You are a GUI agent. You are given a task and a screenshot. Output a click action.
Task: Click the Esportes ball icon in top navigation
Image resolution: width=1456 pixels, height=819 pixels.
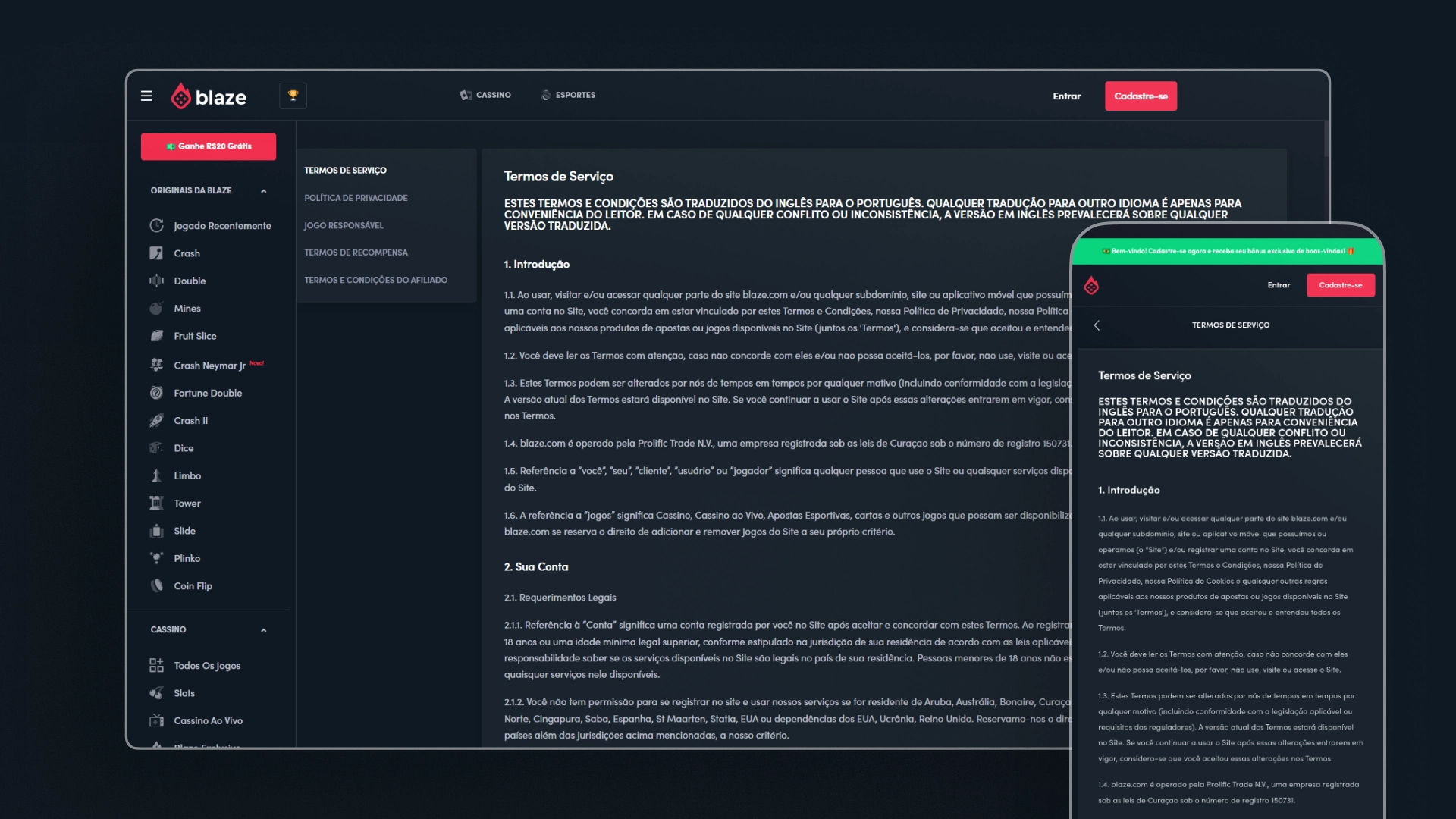pos(546,96)
